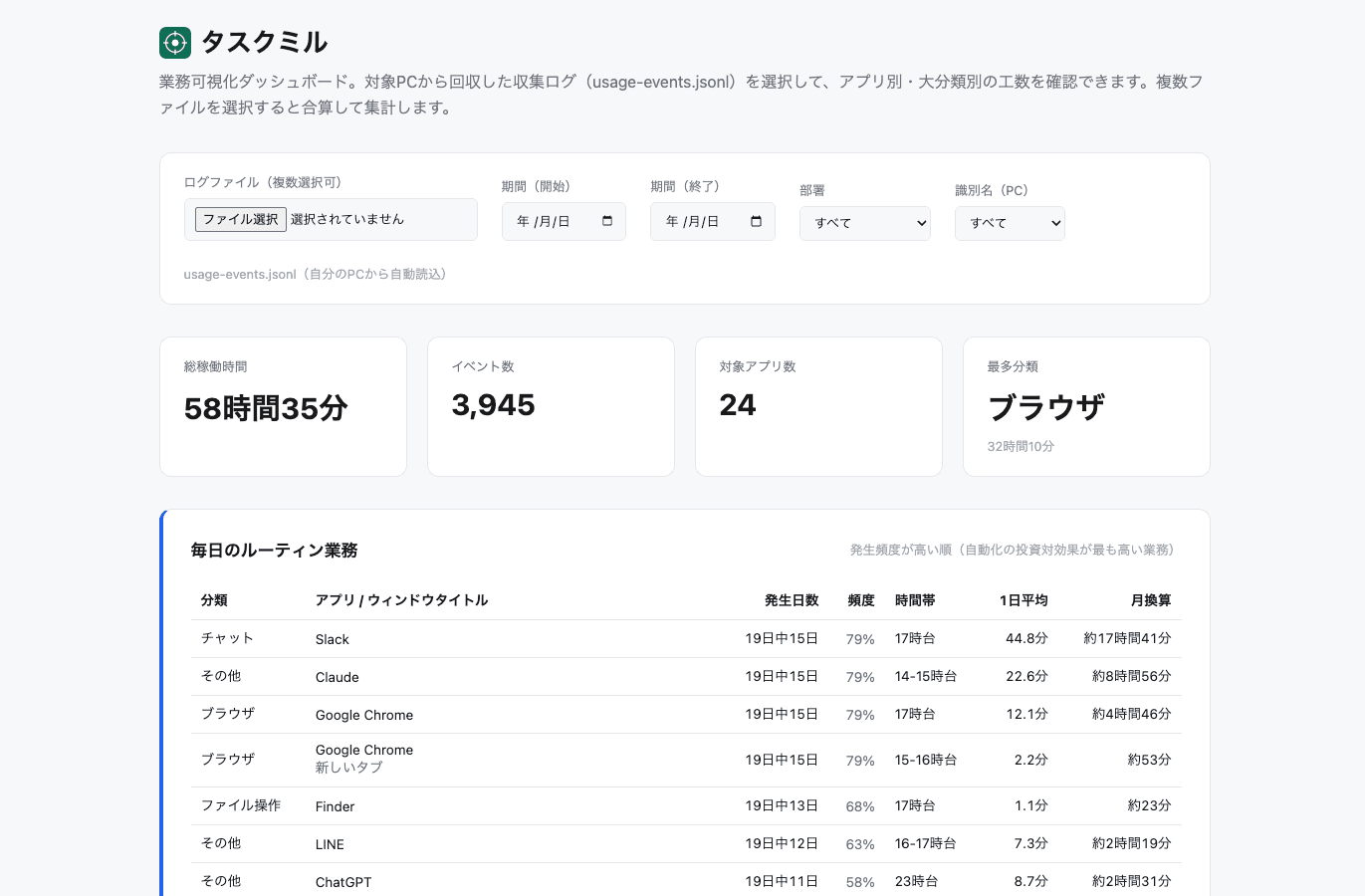1365x896 pixels.
Task: Click the 総稼働時間 value 58時間35分
Action: (x=266, y=408)
